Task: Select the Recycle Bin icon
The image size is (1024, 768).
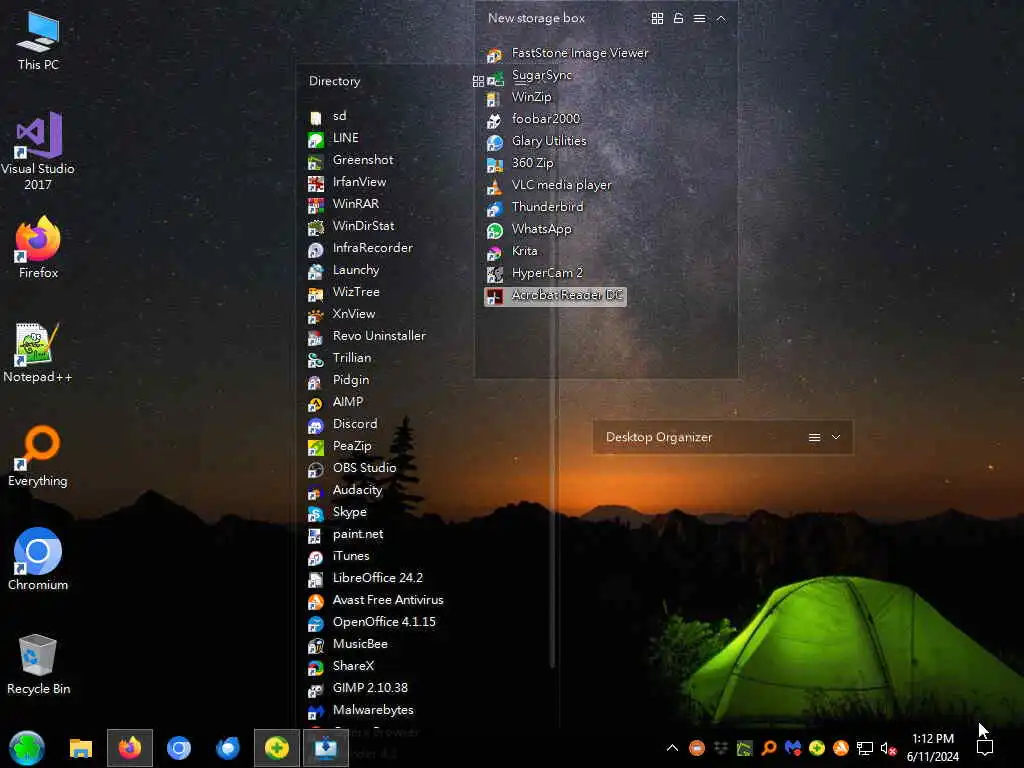Action: click(x=38, y=664)
